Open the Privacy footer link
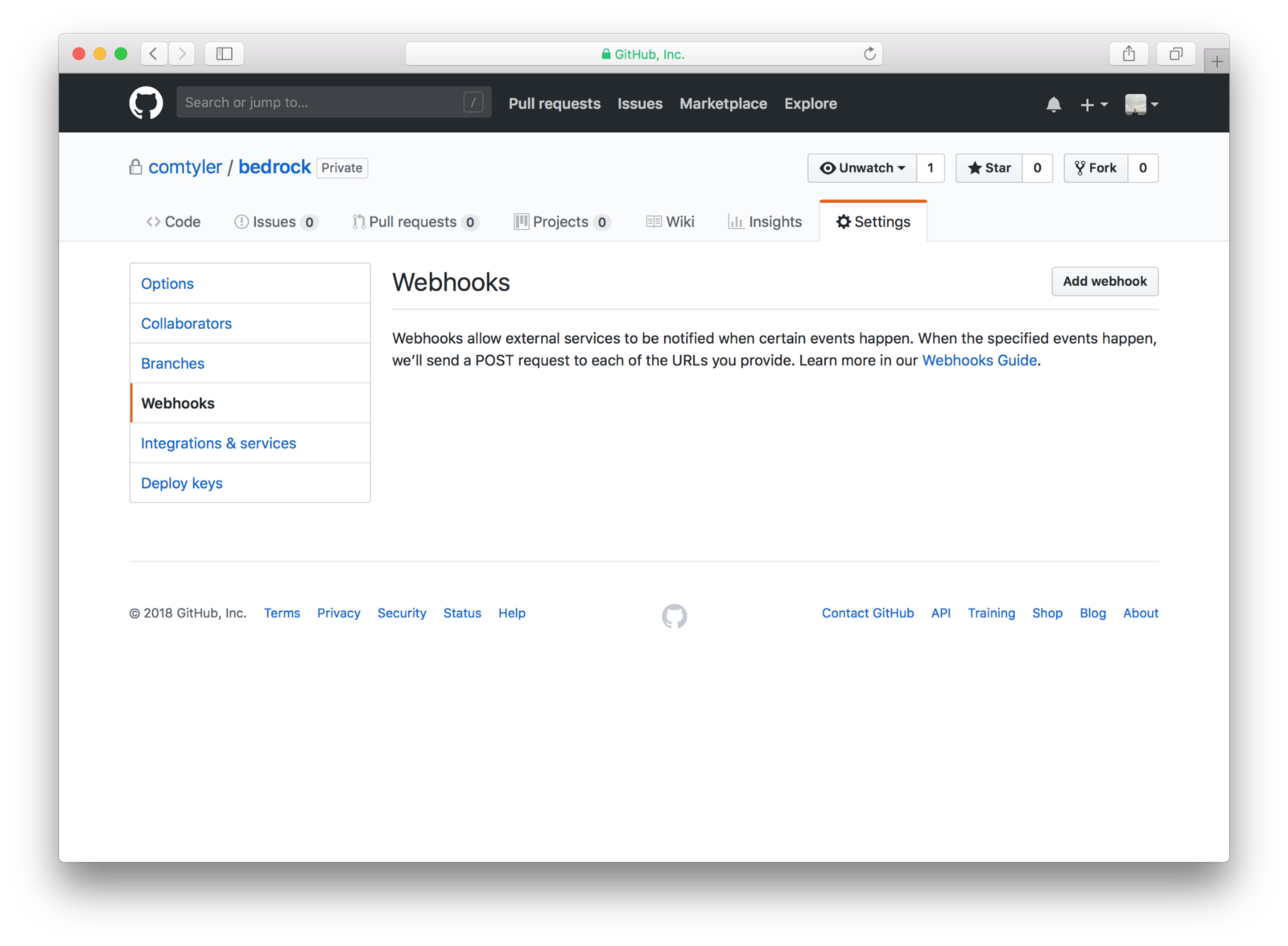This screenshot has height=946, width=1288. click(x=339, y=613)
